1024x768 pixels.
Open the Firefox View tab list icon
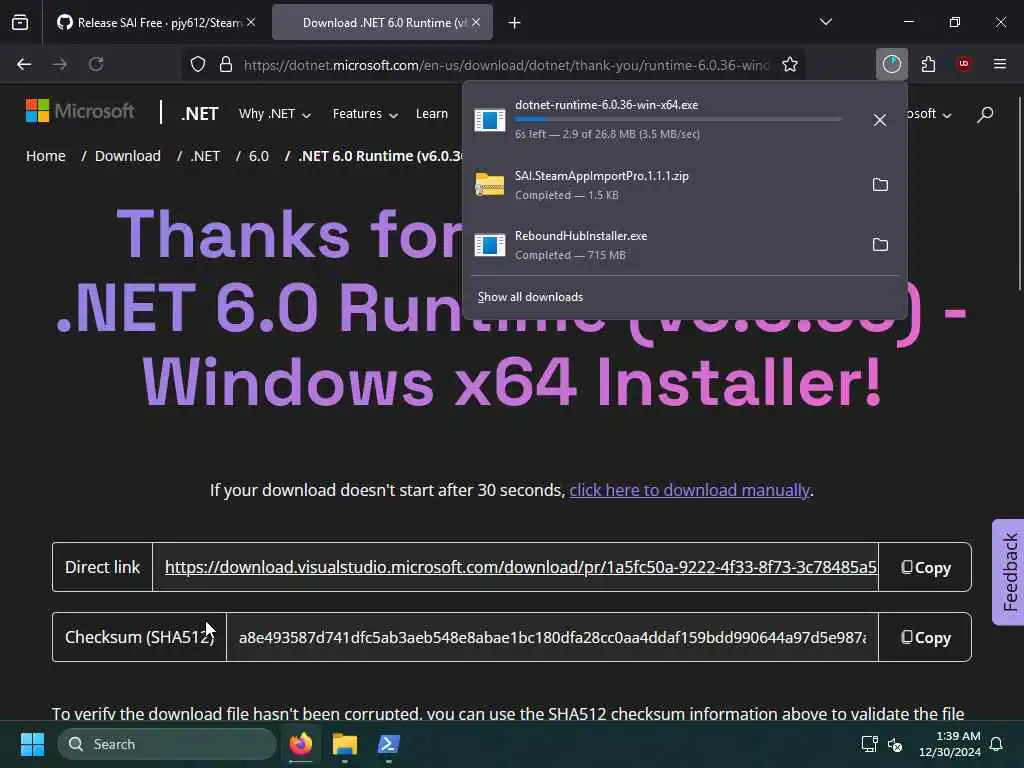coord(20,23)
